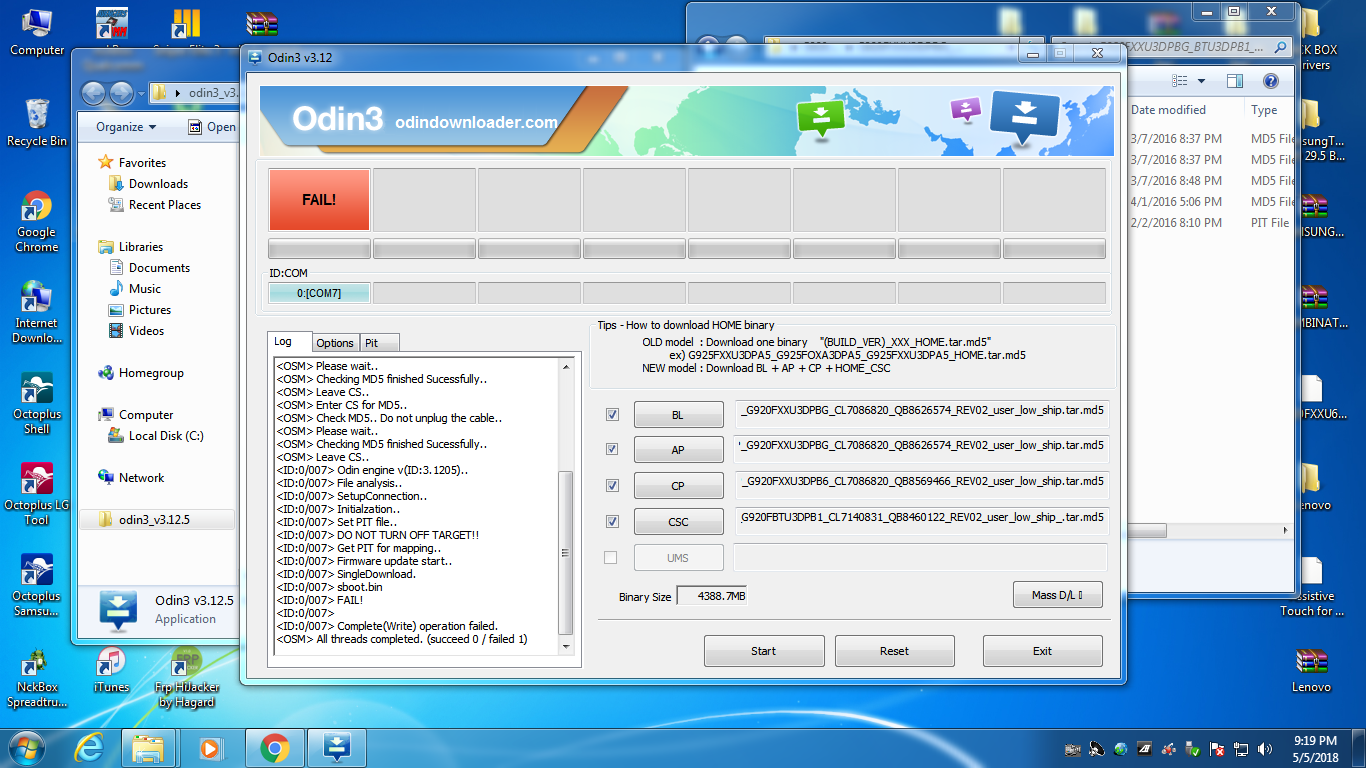Go back in the odin3 Explorer window

click(x=93, y=93)
